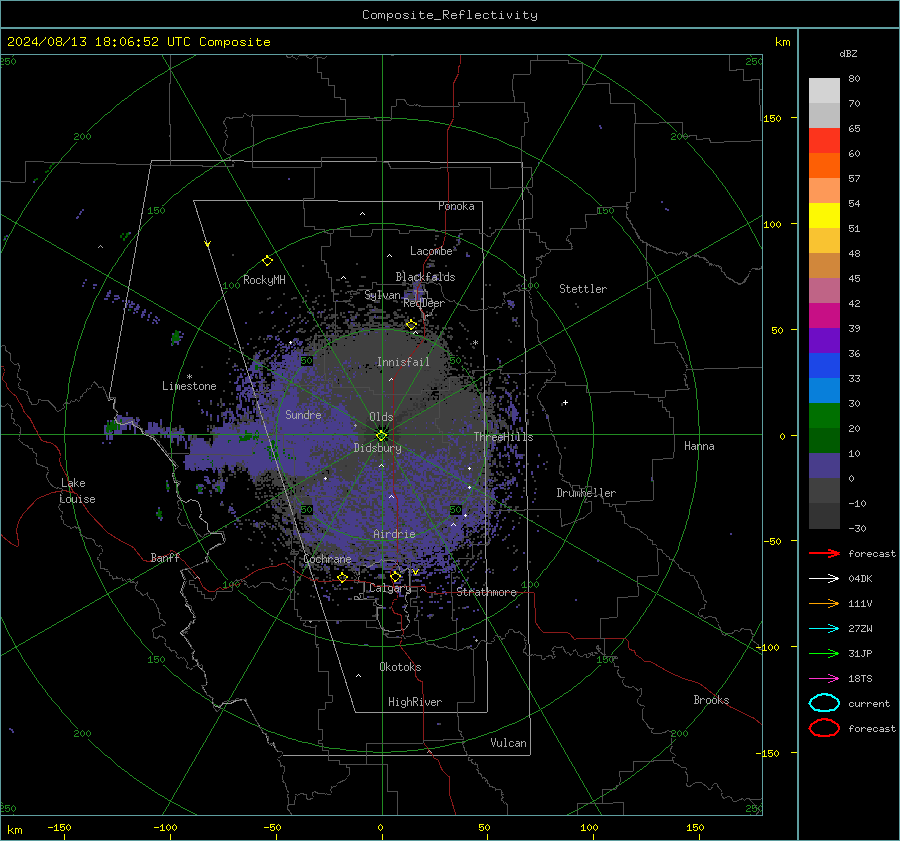This screenshot has height=841, width=900.
Task: Click the cyan 27ZW arrow icon
Action: [824, 629]
